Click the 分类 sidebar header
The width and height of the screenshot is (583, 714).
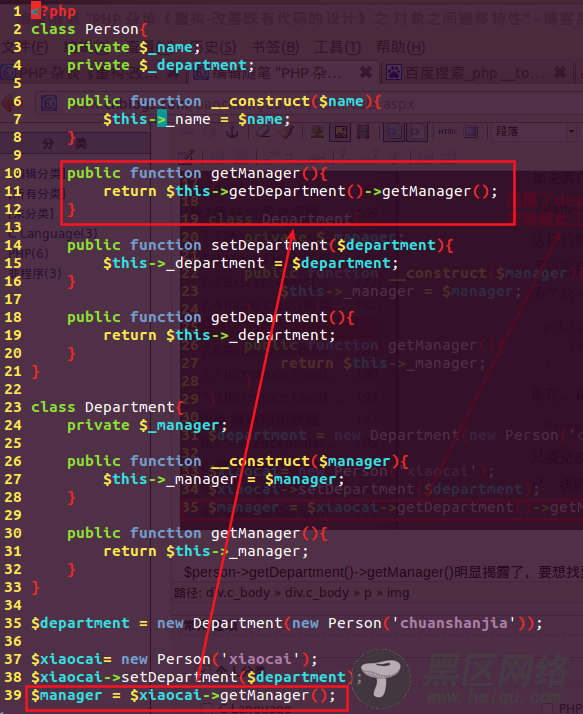click(x=64, y=143)
